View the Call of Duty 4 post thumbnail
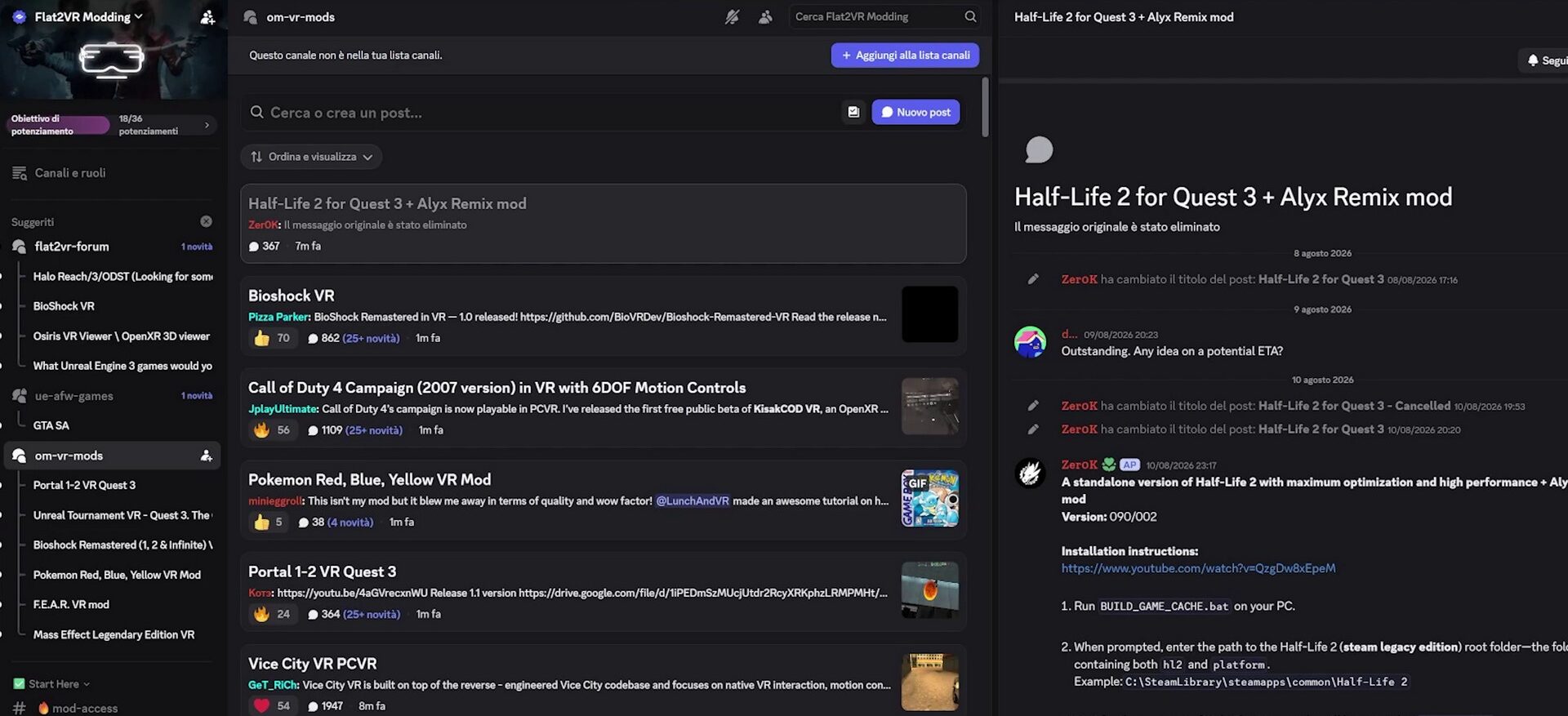The height and width of the screenshot is (716, 1568). click(929, 407)
